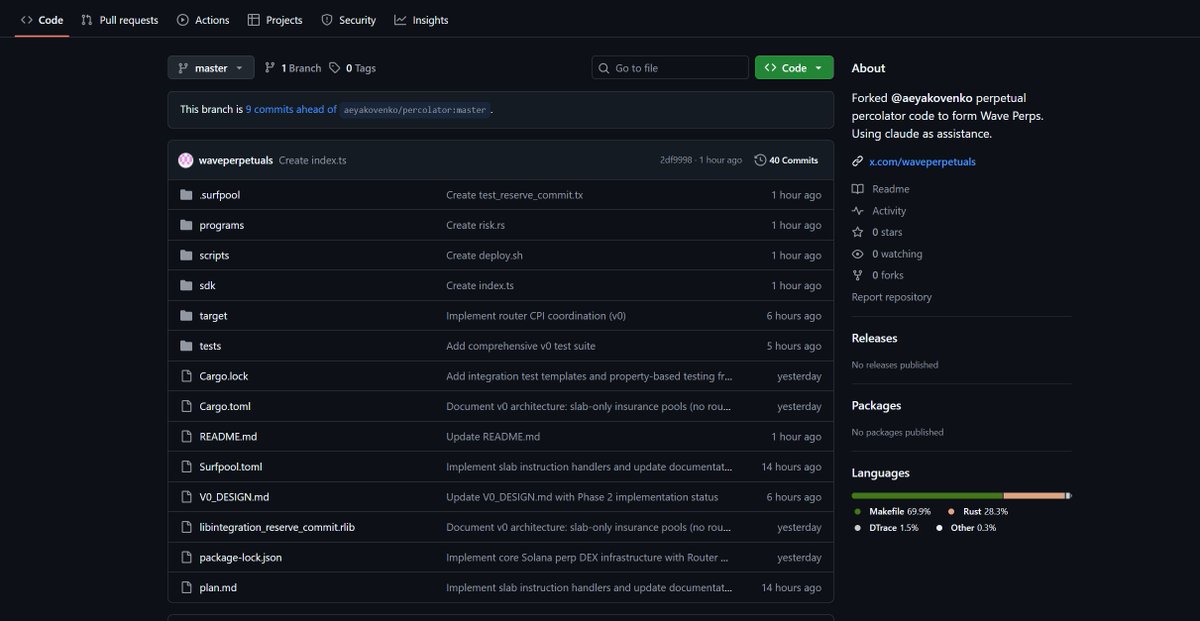Switch to the Insights tab
The height and width of the screenshot is (621, 1200).
point(421,20)
